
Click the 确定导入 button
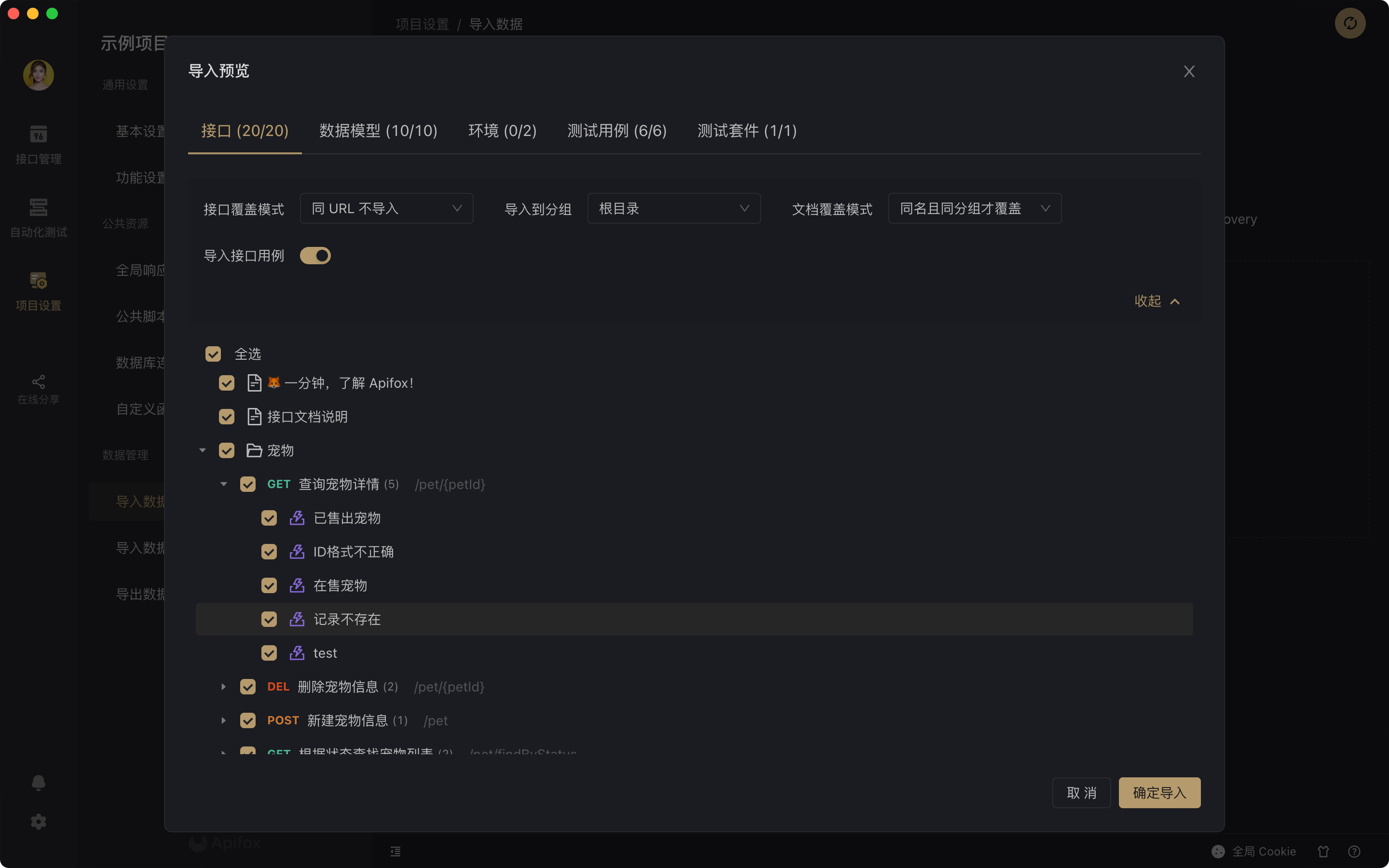point(1159,793)
